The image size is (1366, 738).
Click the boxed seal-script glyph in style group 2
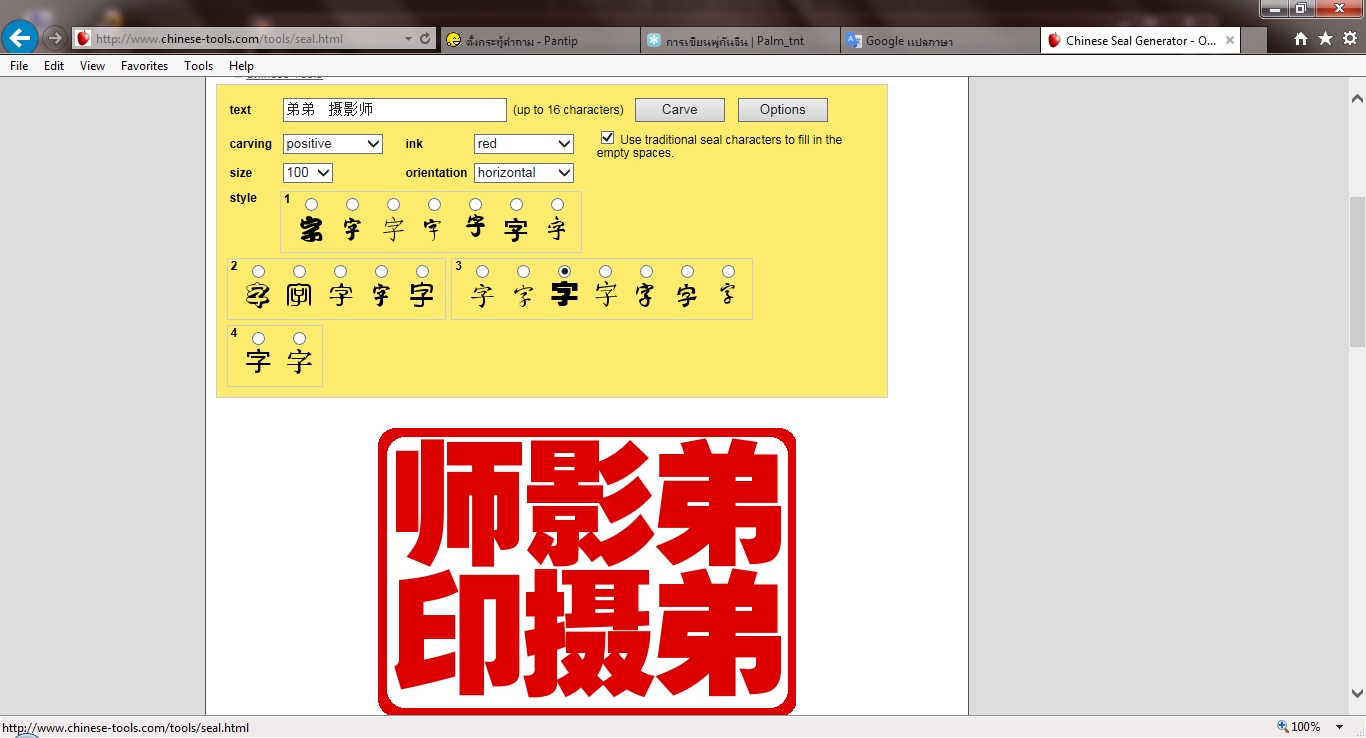299,295
